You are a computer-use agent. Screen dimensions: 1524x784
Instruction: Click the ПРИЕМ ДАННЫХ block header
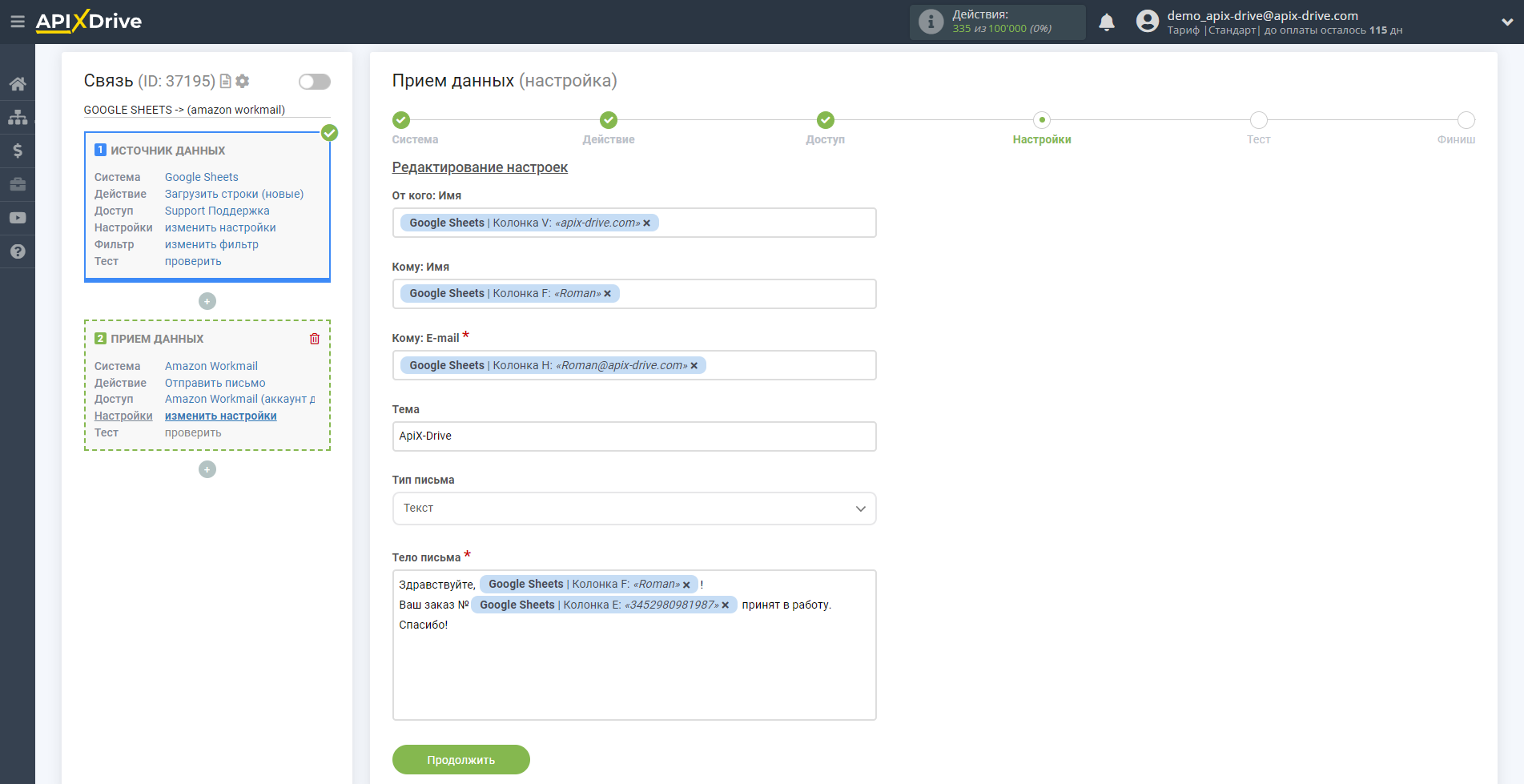coord(157,339)
